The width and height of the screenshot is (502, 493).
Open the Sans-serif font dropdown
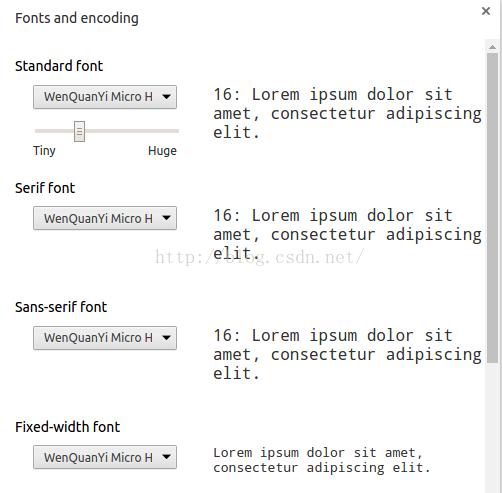105,338
